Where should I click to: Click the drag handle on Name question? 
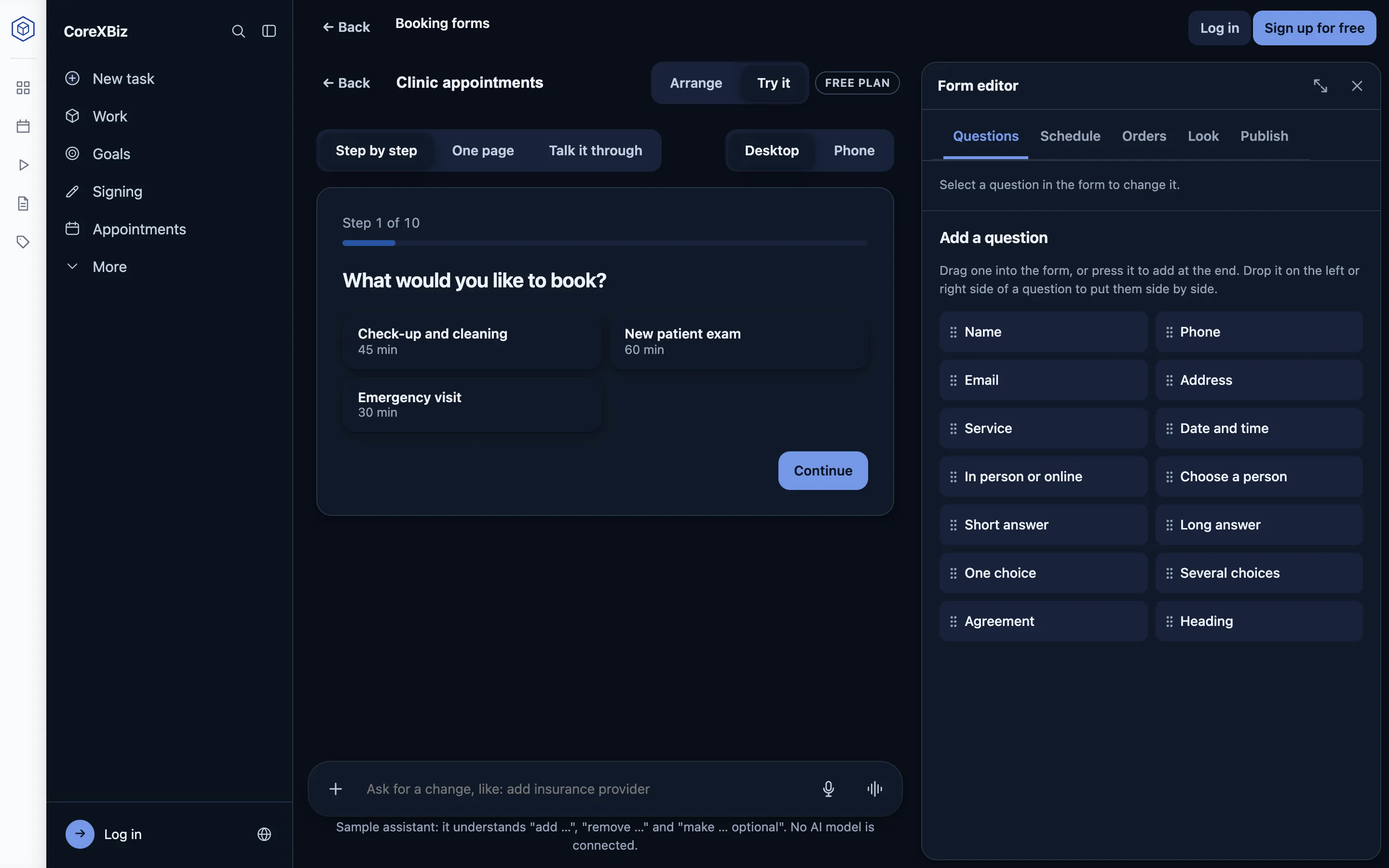click(x=953, y=332)
